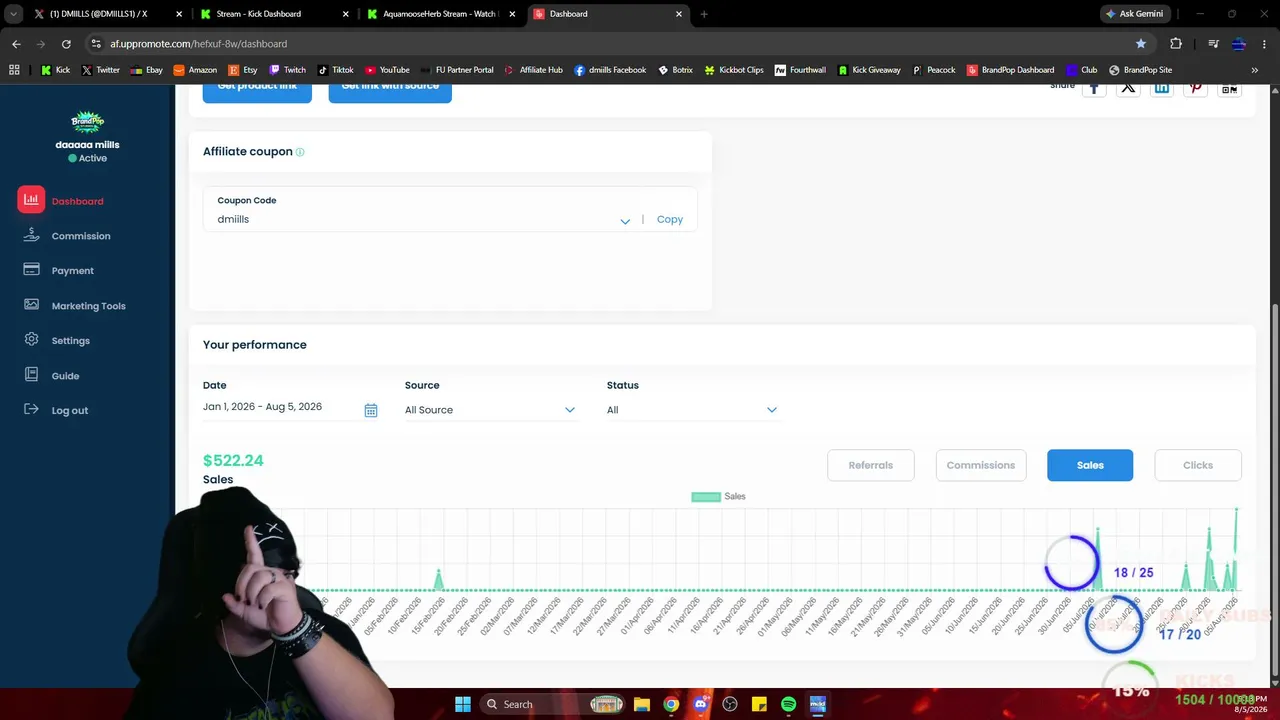
Task: Click the Affiliate coupon info icon
Action: pyautogui.click(x=300, y=152)
